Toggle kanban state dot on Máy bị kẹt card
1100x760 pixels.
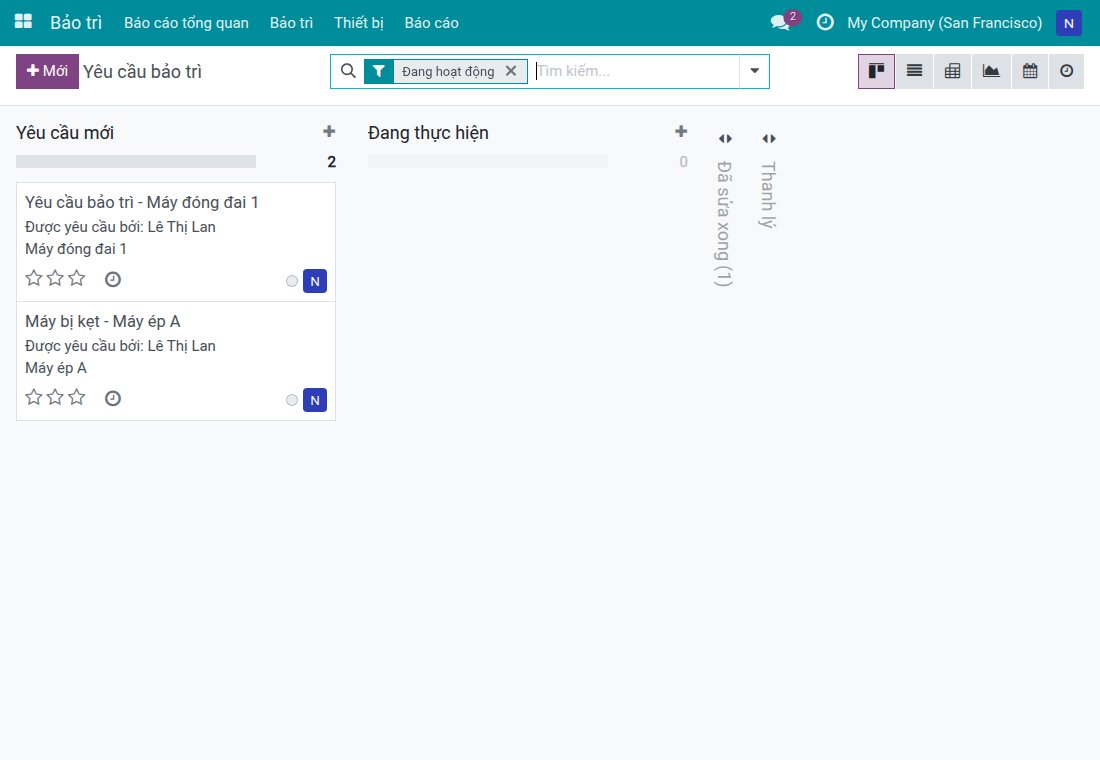pos(292,401)
